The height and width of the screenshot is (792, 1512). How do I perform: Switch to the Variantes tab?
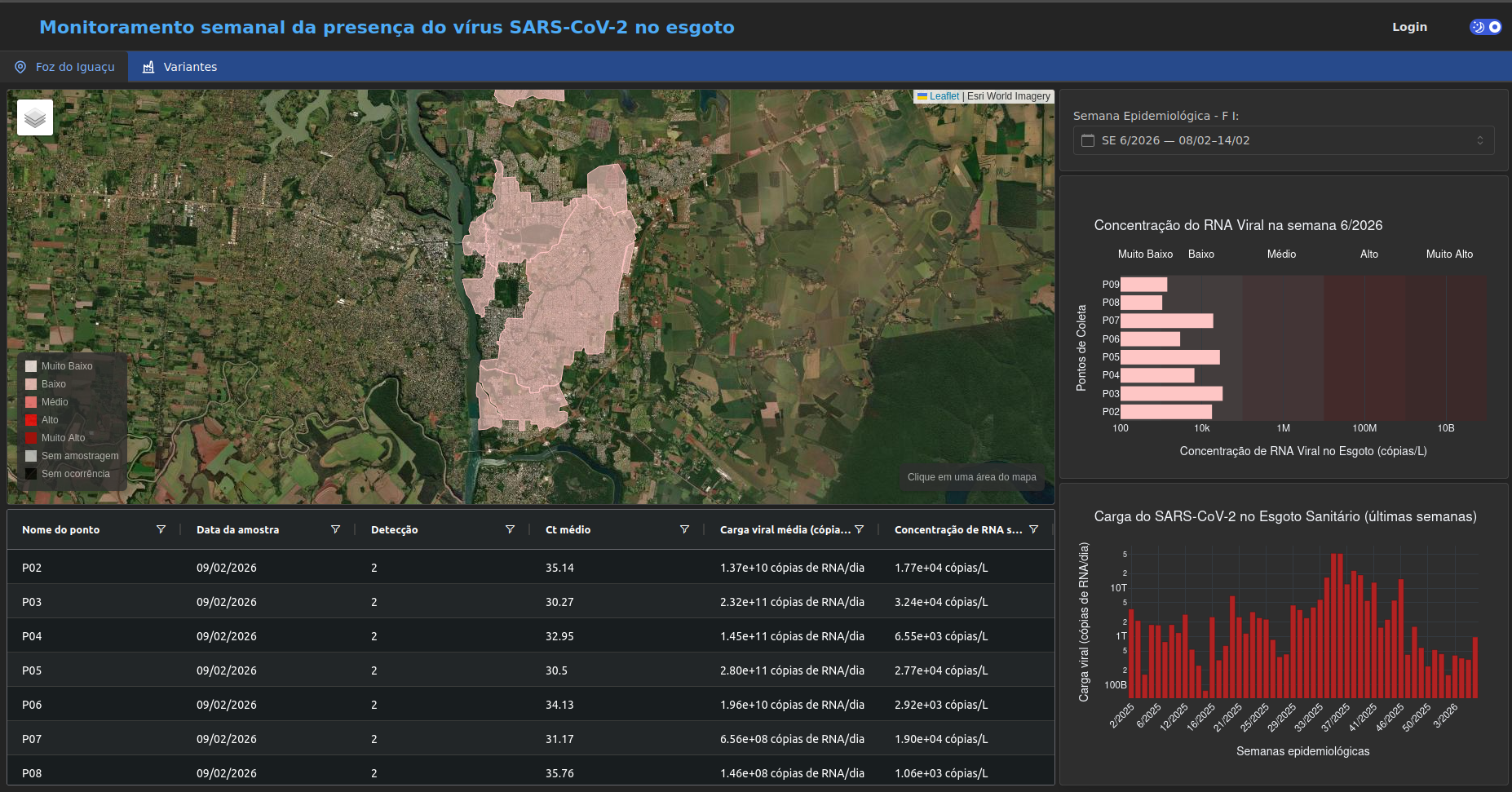coord(179,67)
